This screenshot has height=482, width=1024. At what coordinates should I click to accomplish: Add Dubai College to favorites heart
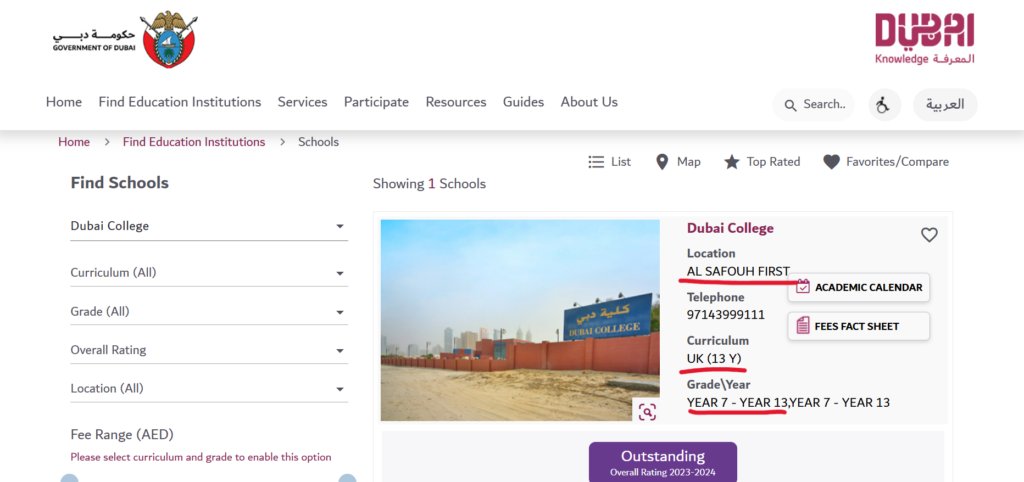coord(929,235)
